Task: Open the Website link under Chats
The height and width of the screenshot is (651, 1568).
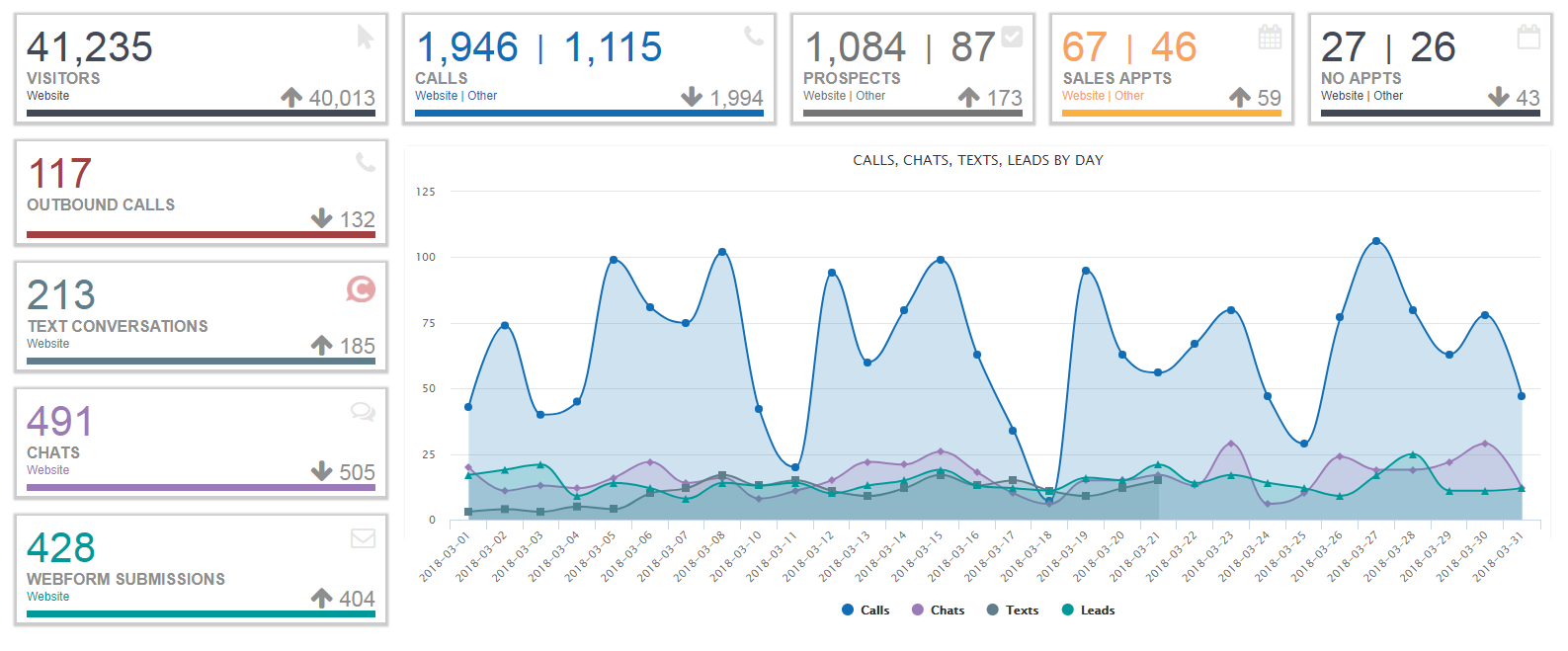Action: [x=47, y=470]
